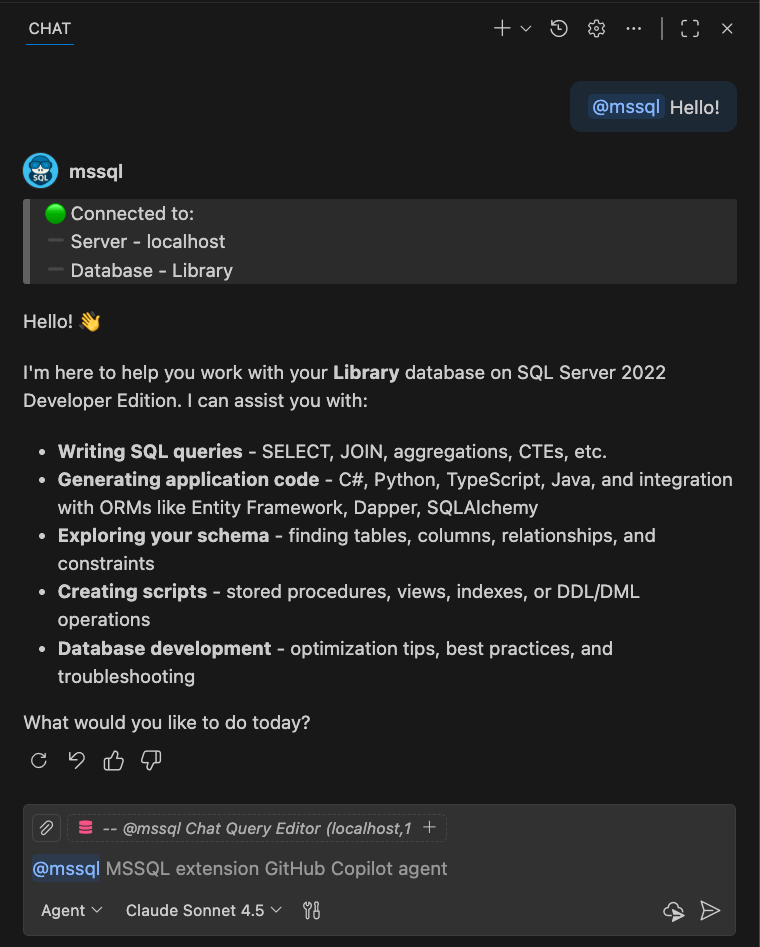
Task: Open chat history with the history icon
Action: [x=558, y=28]
